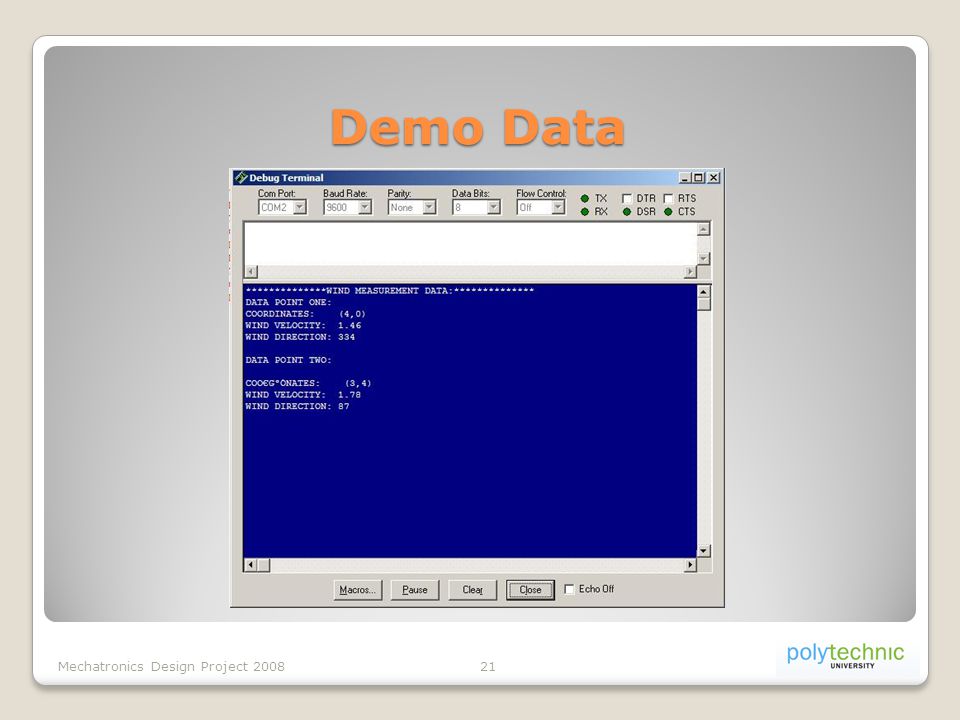Click the polytechnic university logo
This screenshot has height=720, width=960.
point(845,656)
